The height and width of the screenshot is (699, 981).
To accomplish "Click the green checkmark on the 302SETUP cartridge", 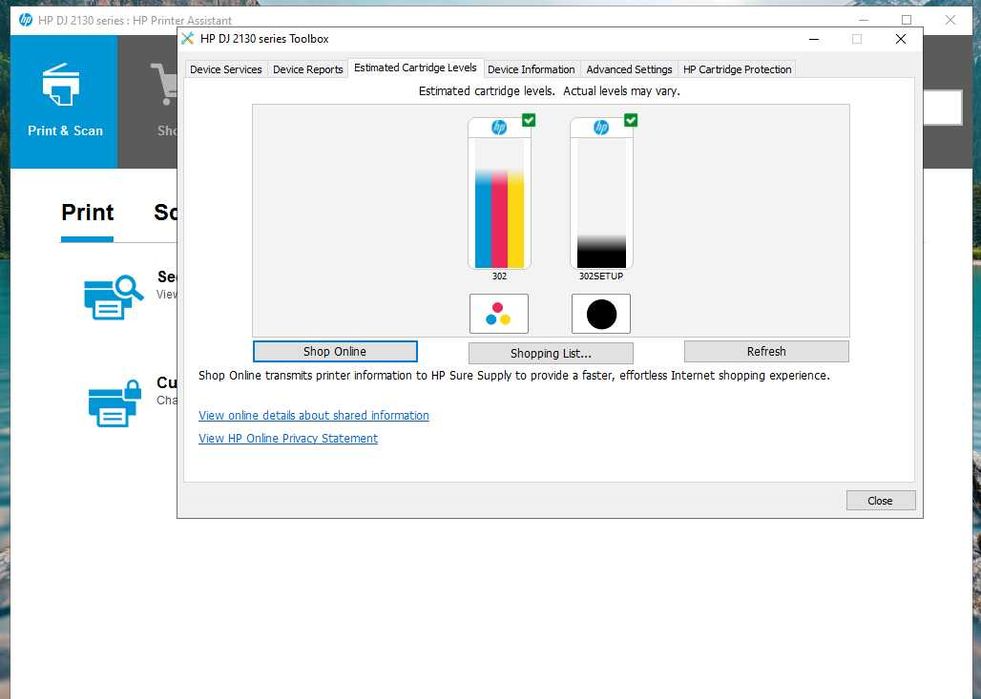I will (631, 120).
